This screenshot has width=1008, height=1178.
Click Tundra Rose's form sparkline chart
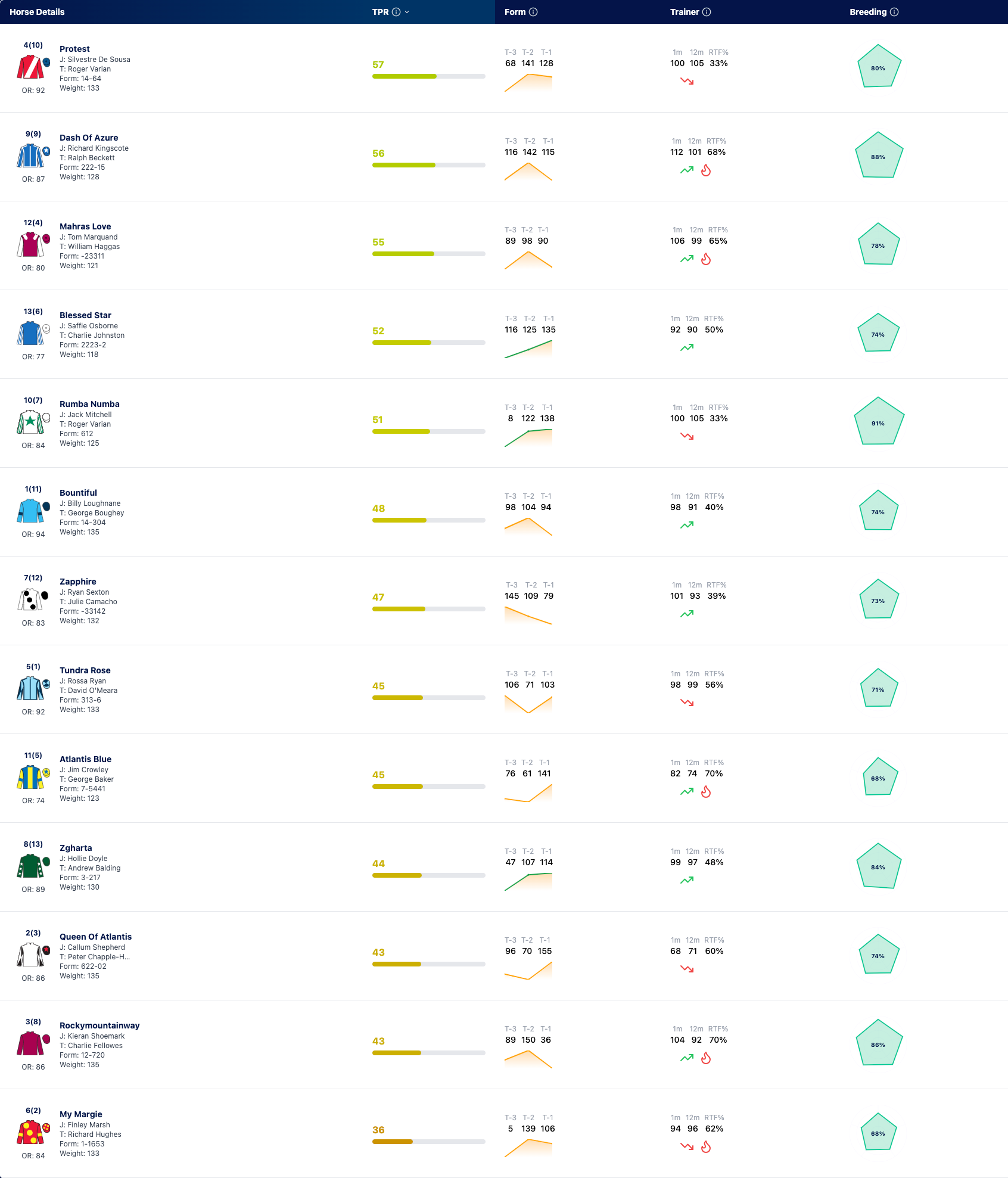point(528,704)
